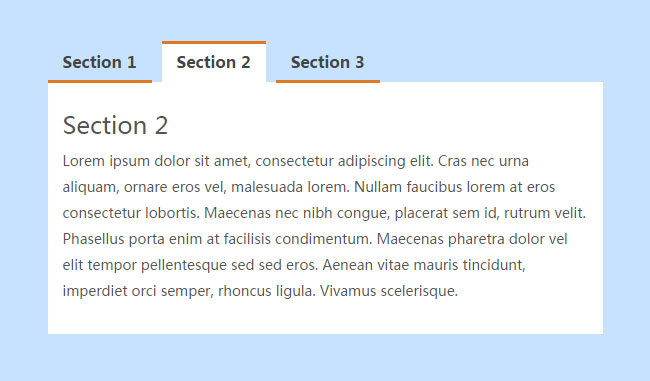The height and width of the screenshot is (381, 650).
Task: Click the blue background below the panel
Action: tap(325, 357)
